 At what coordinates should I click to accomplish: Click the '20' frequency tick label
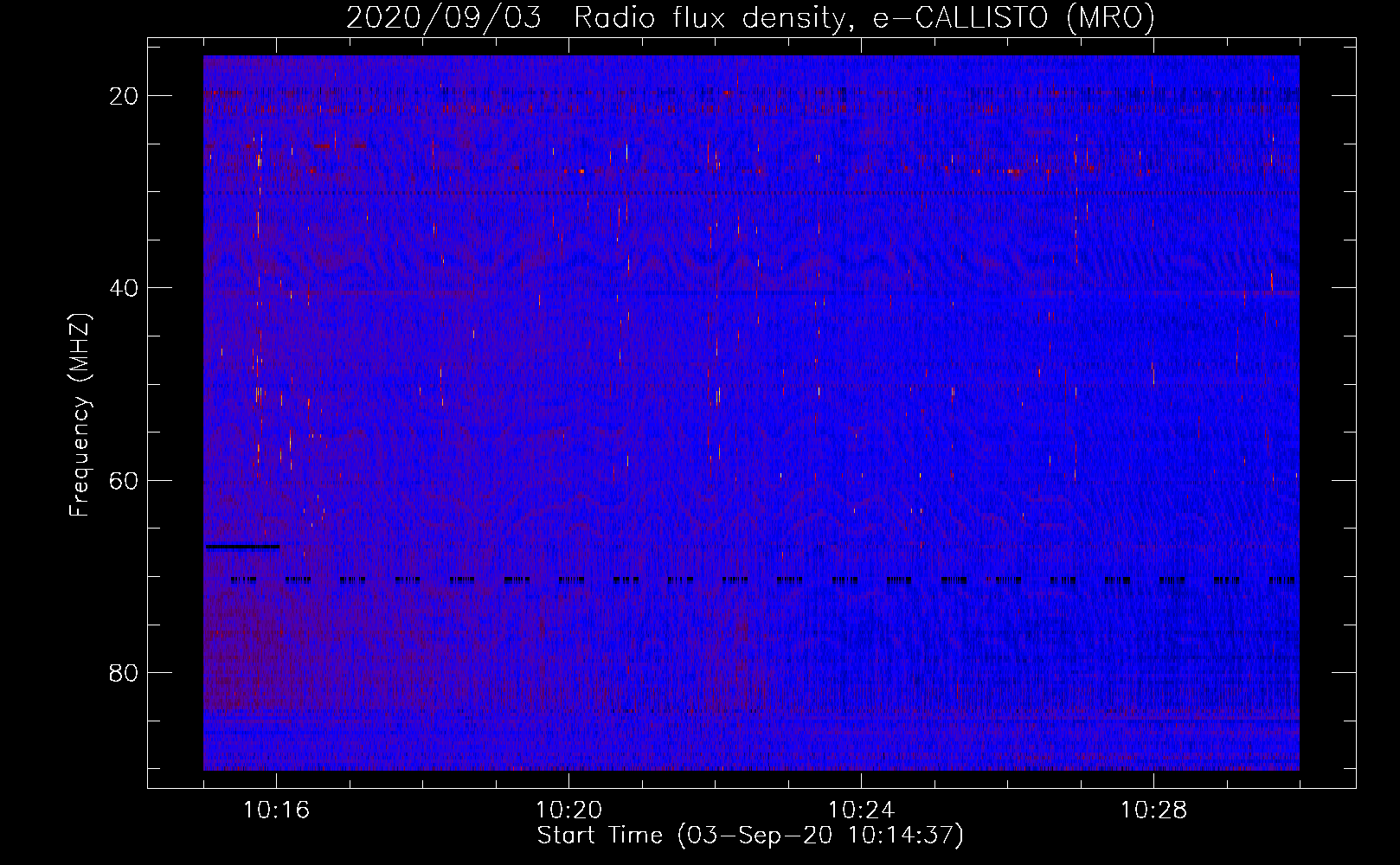tap(124, 96)
